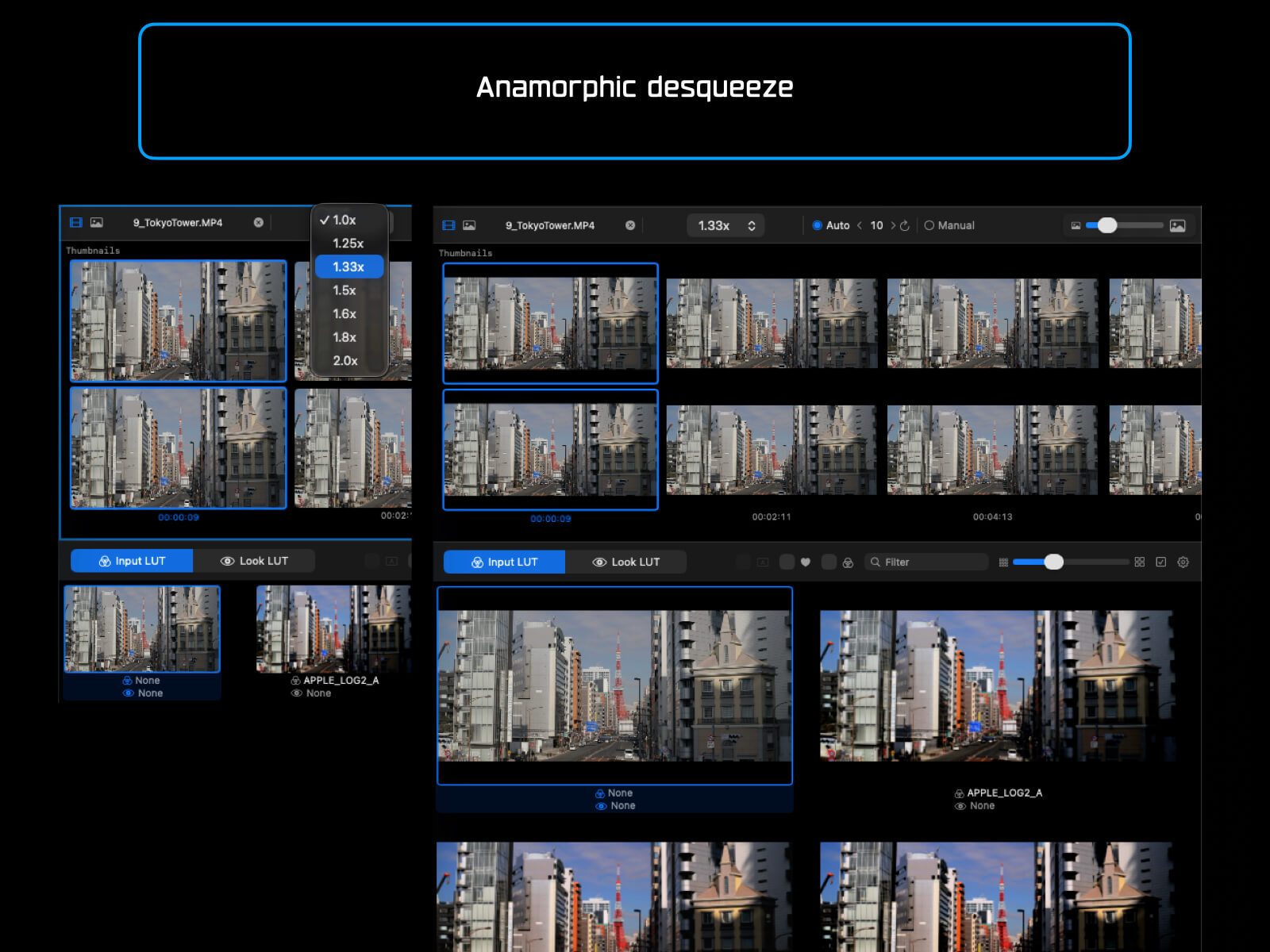The image size is (1270, 952).
Task: Click the small grid icon left of LUT slider
Action: [1003, 562]
